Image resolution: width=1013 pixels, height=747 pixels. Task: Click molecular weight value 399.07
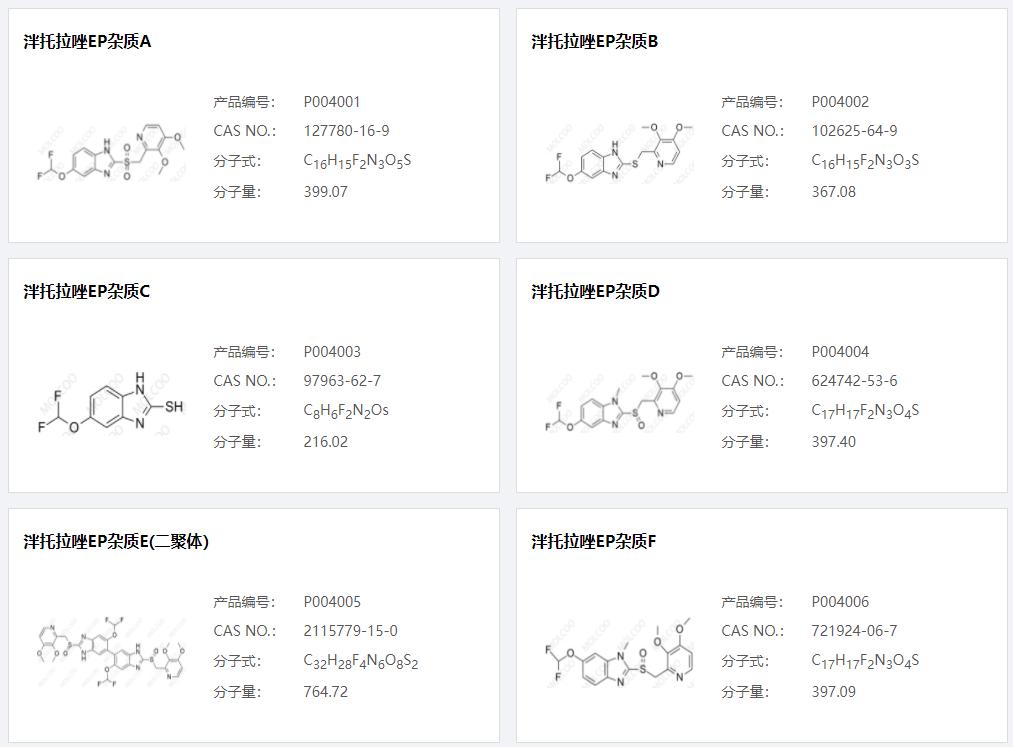click(326, 192)
